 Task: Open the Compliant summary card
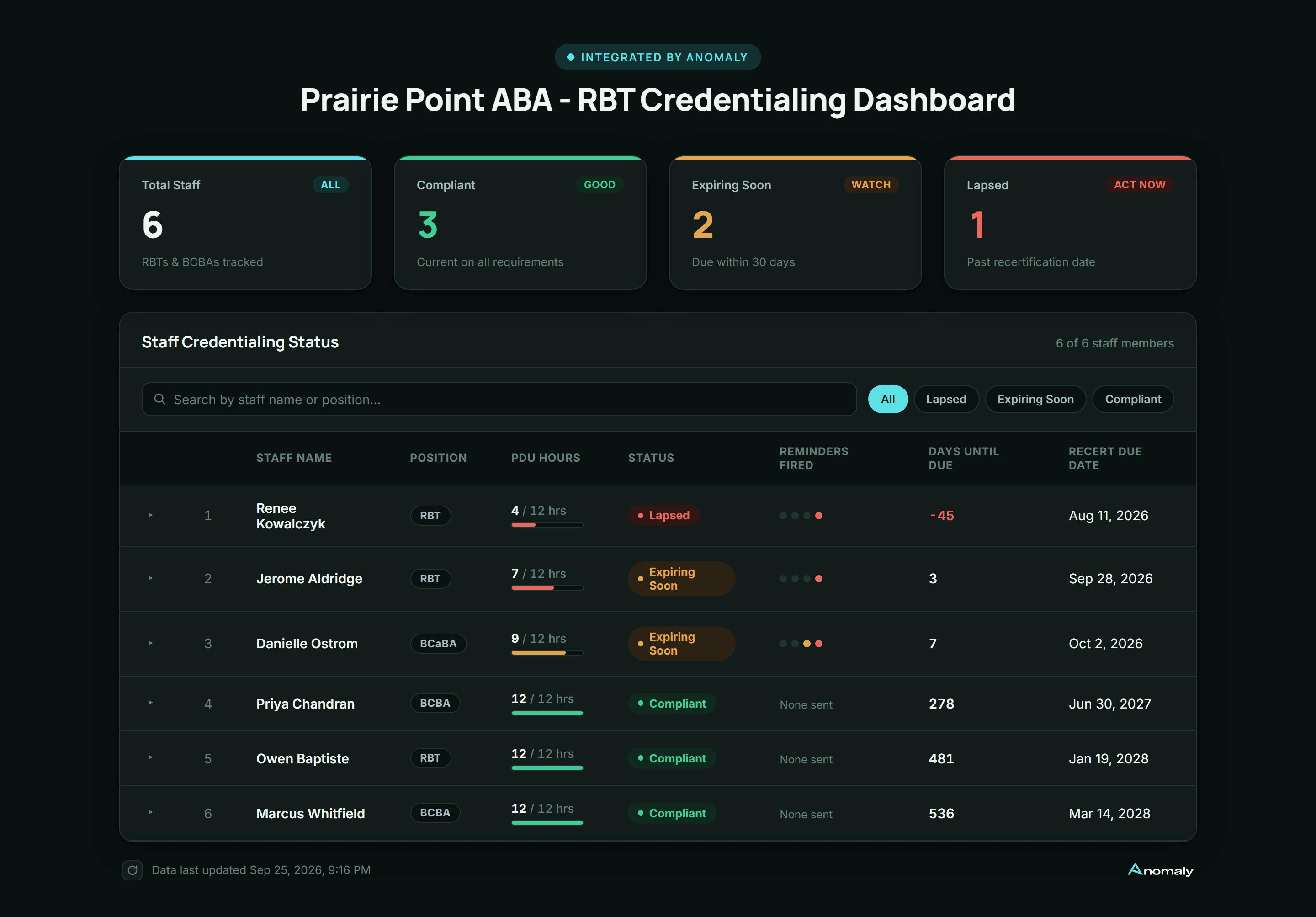520,223
